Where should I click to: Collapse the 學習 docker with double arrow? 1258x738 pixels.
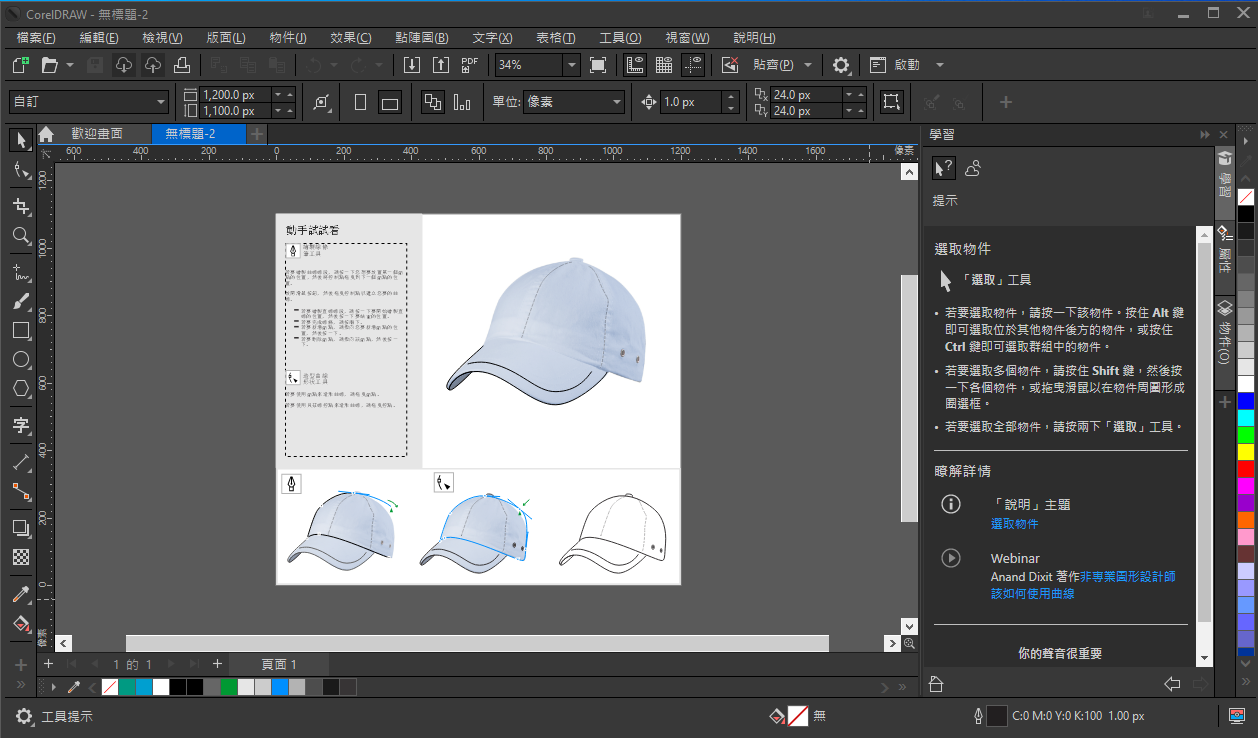pos(1205,135)
